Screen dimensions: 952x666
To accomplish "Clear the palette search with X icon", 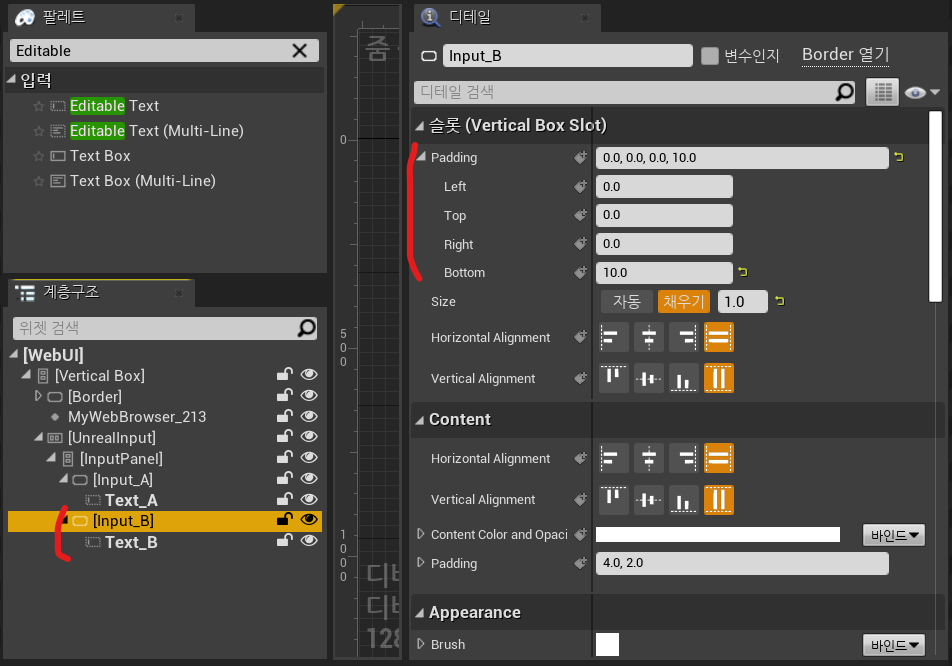I will pos(299,51).
